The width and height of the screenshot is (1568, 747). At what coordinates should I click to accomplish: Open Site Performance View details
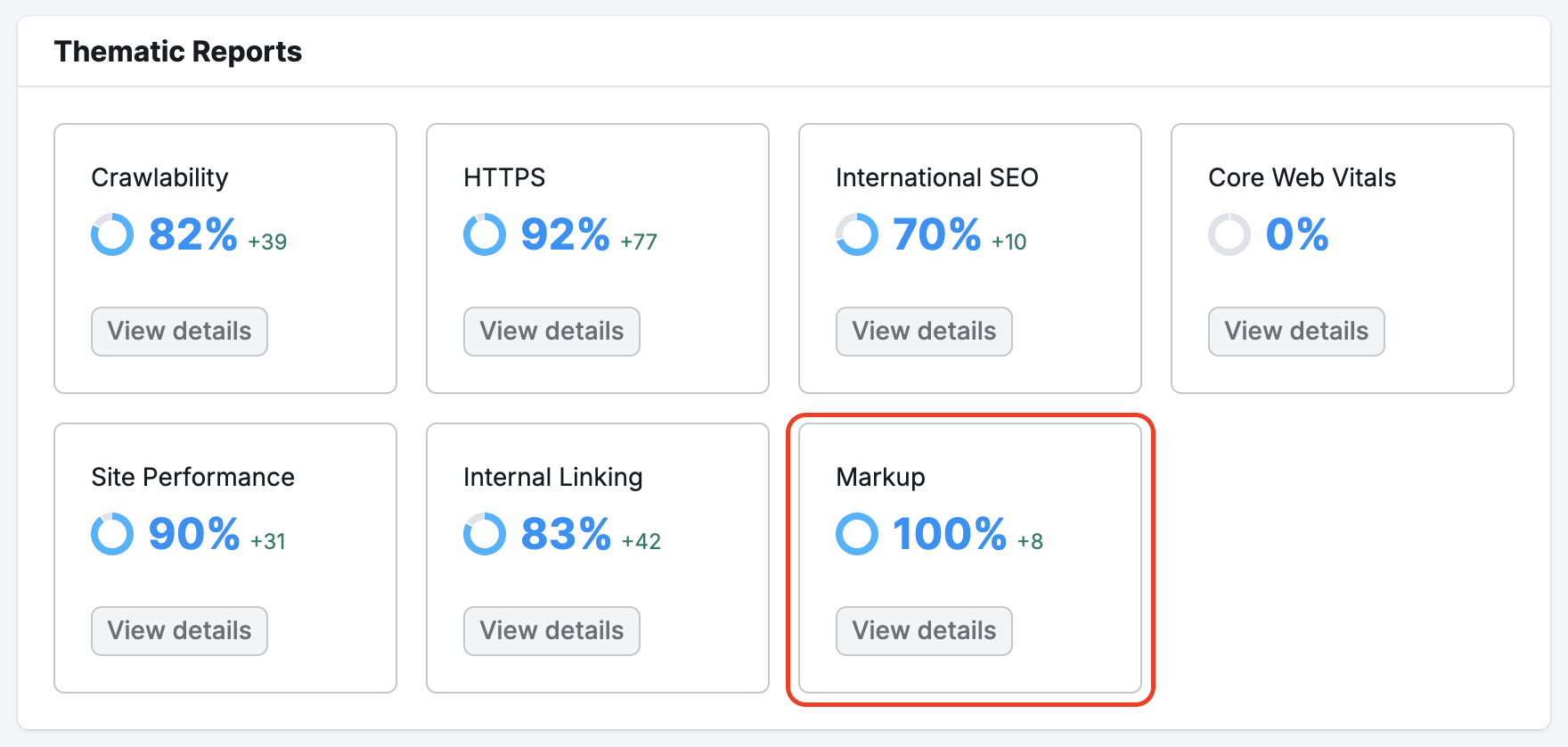tap(179, 631)
